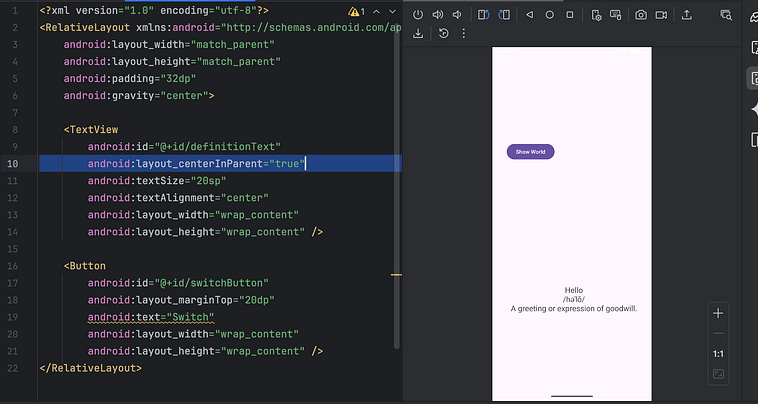
Task: Start screen recording with video icon
Action: (x=661, y=15)
